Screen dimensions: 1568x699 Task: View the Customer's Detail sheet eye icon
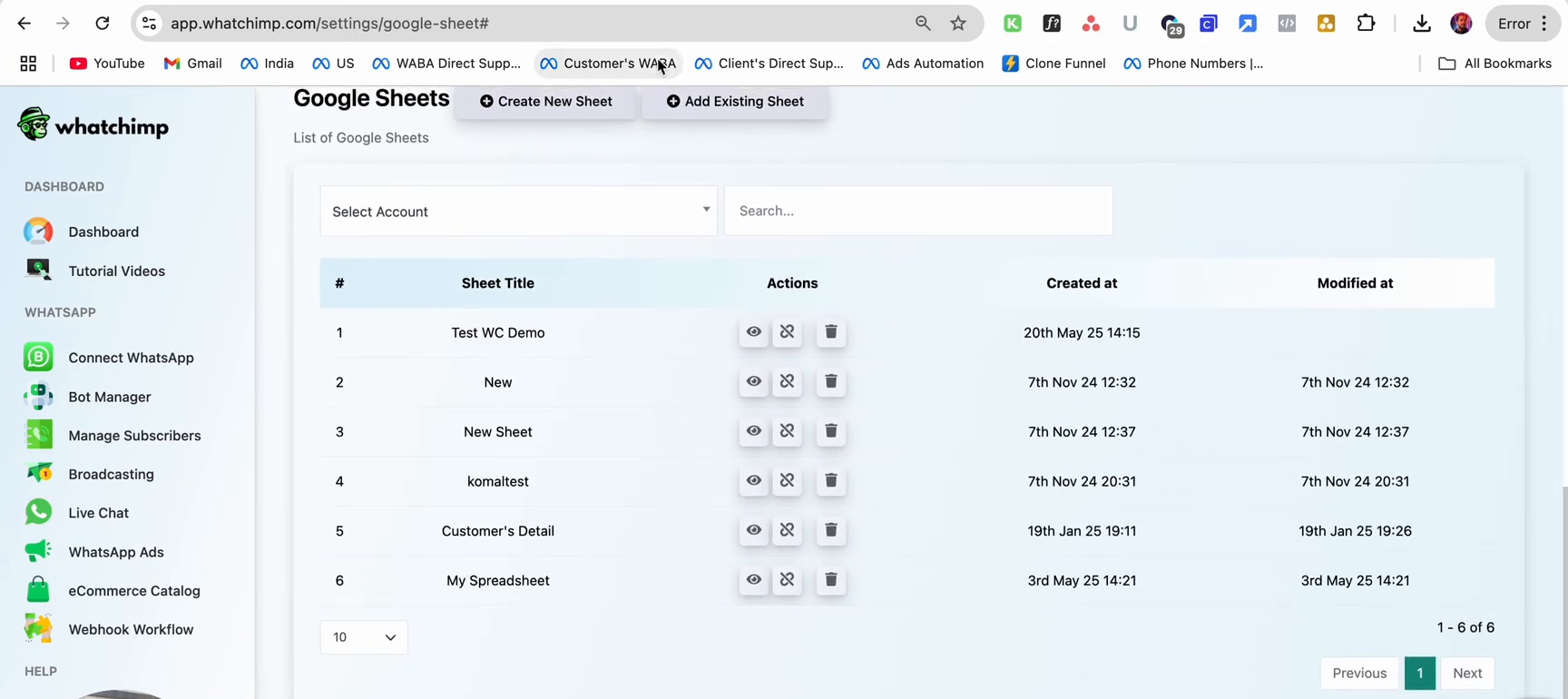tap(753, 530)
